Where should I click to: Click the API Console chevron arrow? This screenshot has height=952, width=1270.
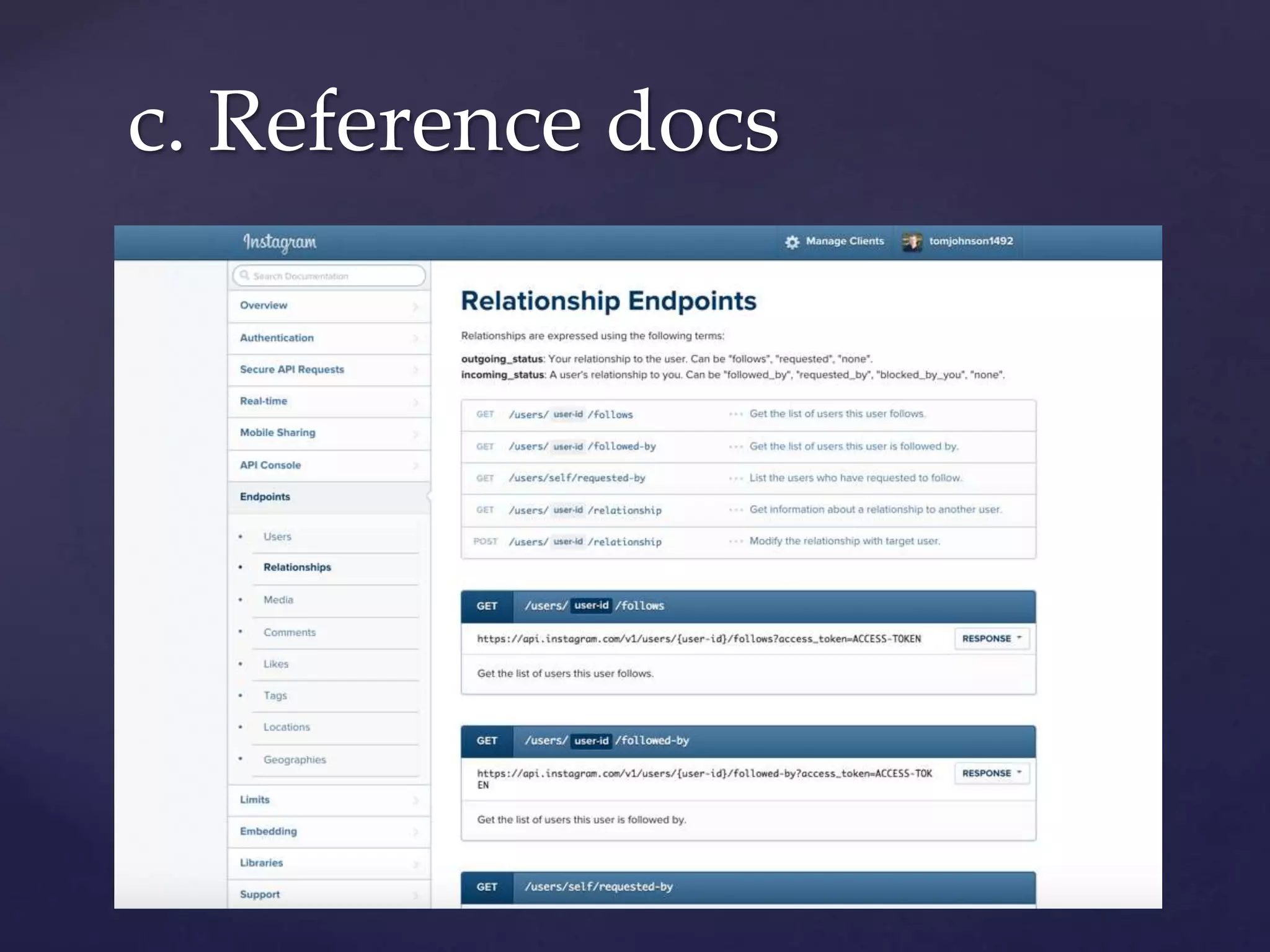415,465
